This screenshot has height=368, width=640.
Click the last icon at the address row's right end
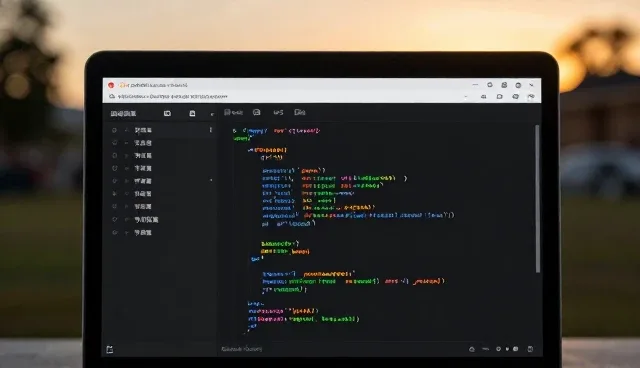tap(531, 97)
